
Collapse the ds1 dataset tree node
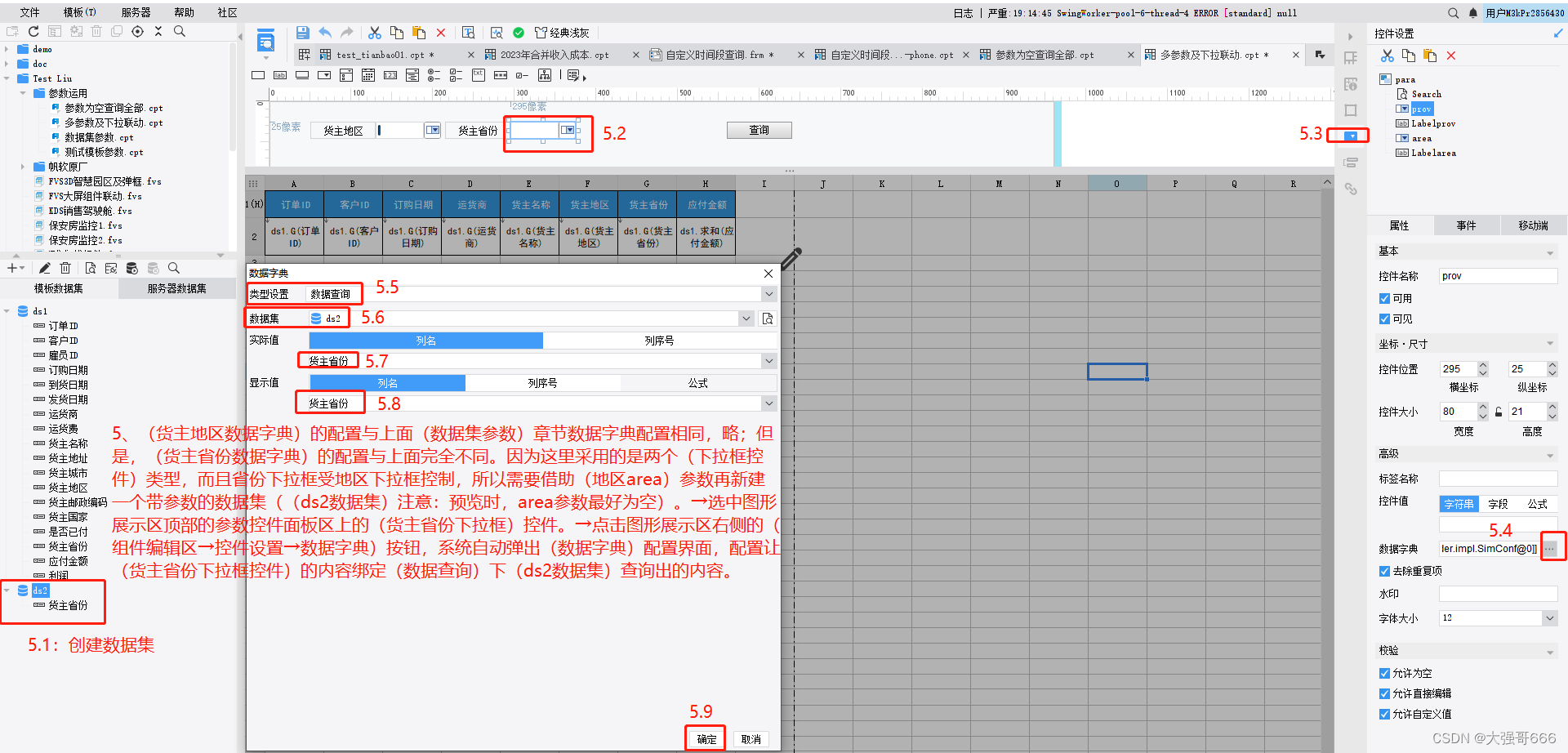click(7, 311)
